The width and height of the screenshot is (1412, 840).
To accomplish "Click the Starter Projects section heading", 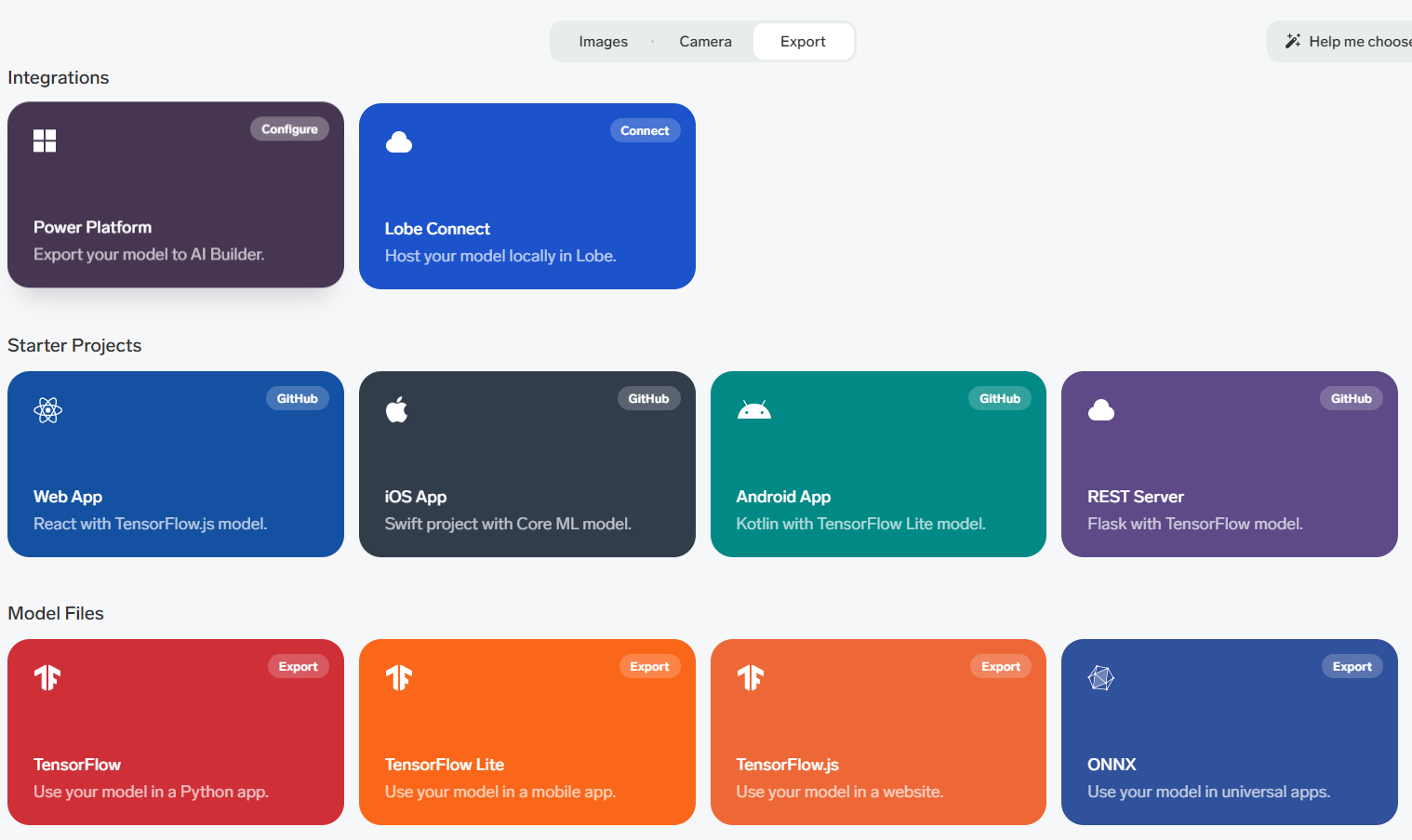I will [74, 346].
